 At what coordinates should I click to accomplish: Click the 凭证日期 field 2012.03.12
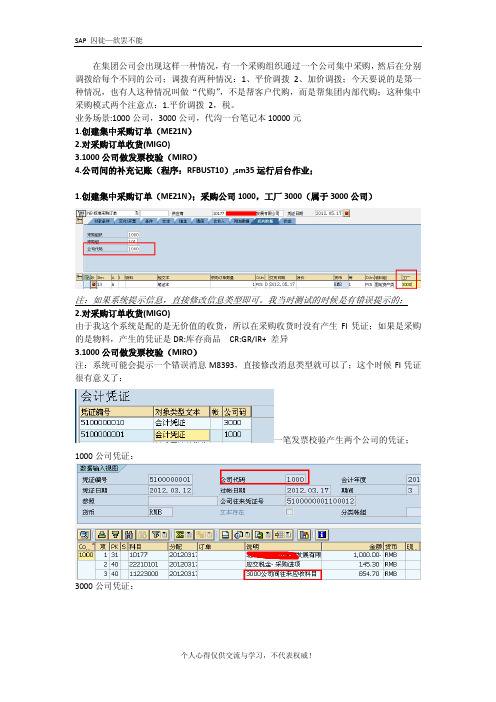pyautogui.click(x=170, y=490)
